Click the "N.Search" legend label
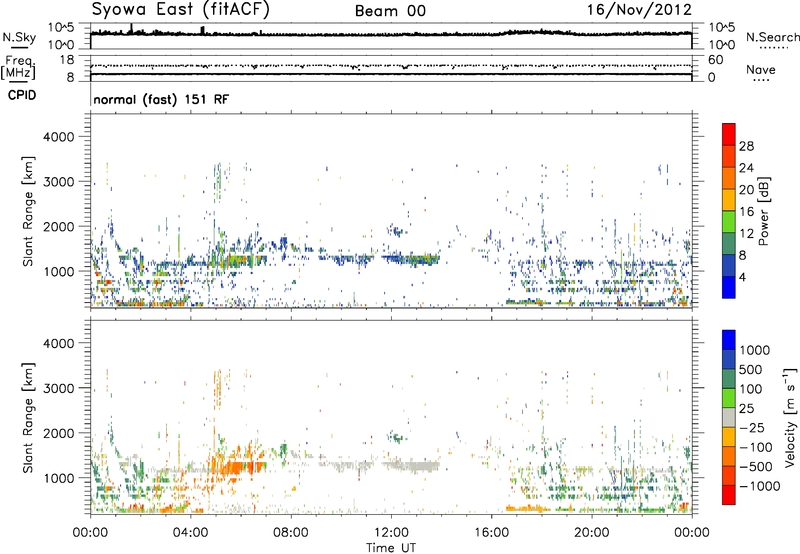Screen dimensions: 800x554 (x=773, y=37)
